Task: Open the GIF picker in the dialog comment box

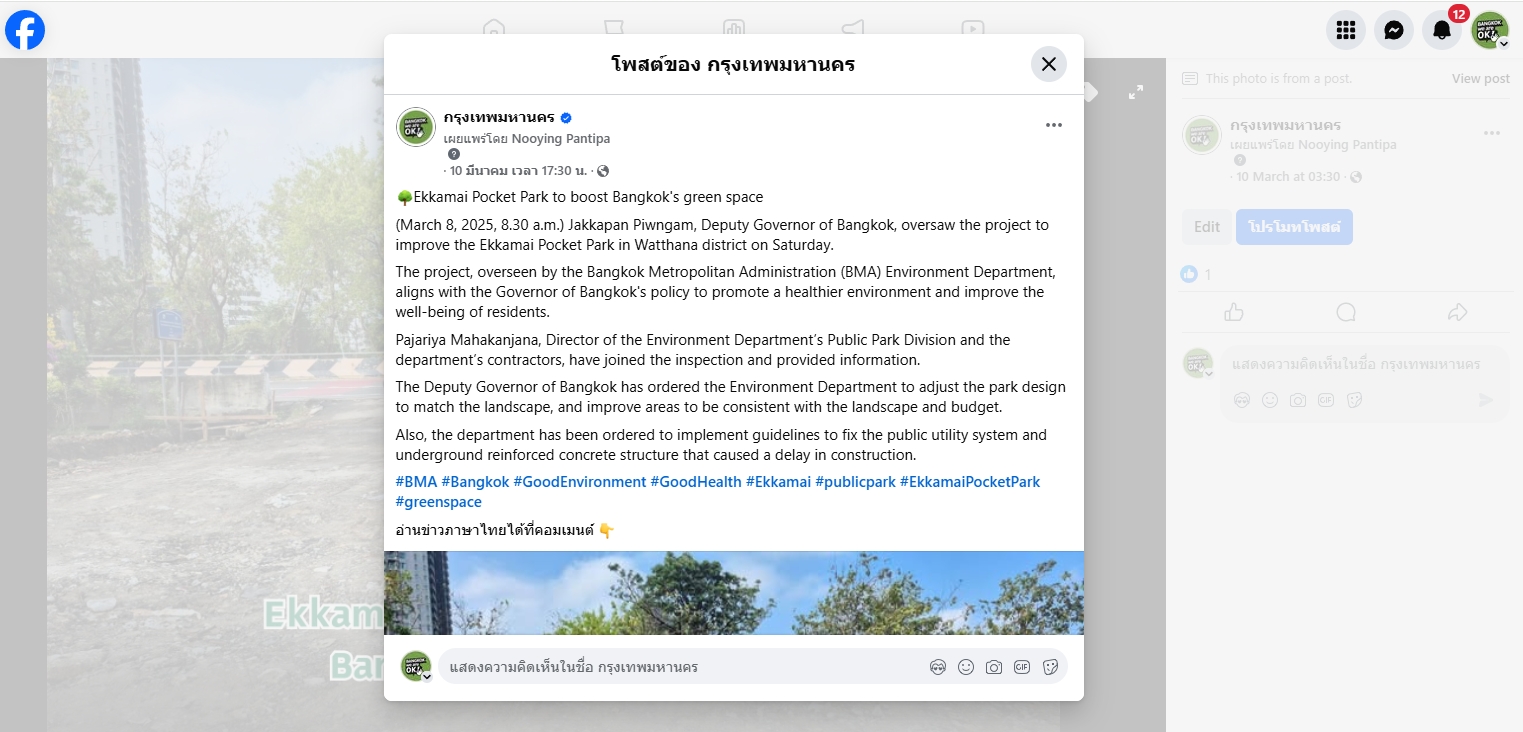Action: [1021, 667]
